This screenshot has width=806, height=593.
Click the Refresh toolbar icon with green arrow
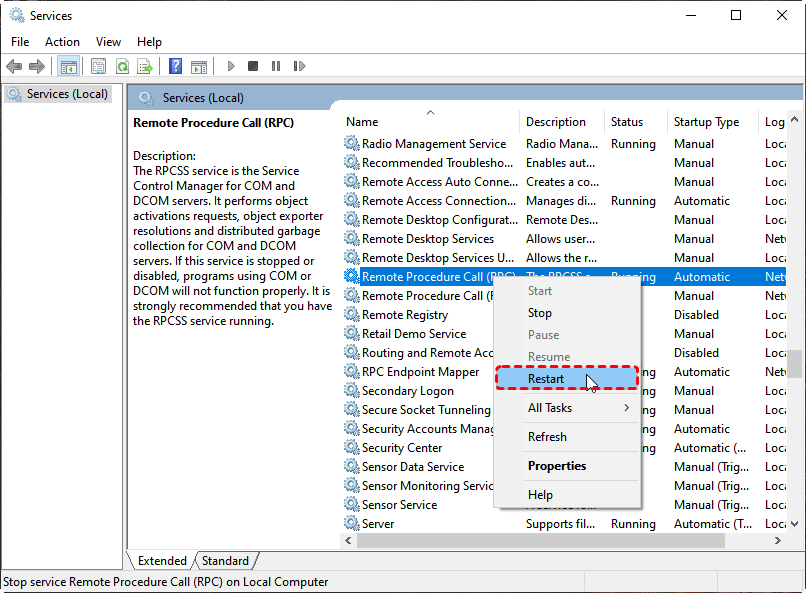[x=122, y=67]
